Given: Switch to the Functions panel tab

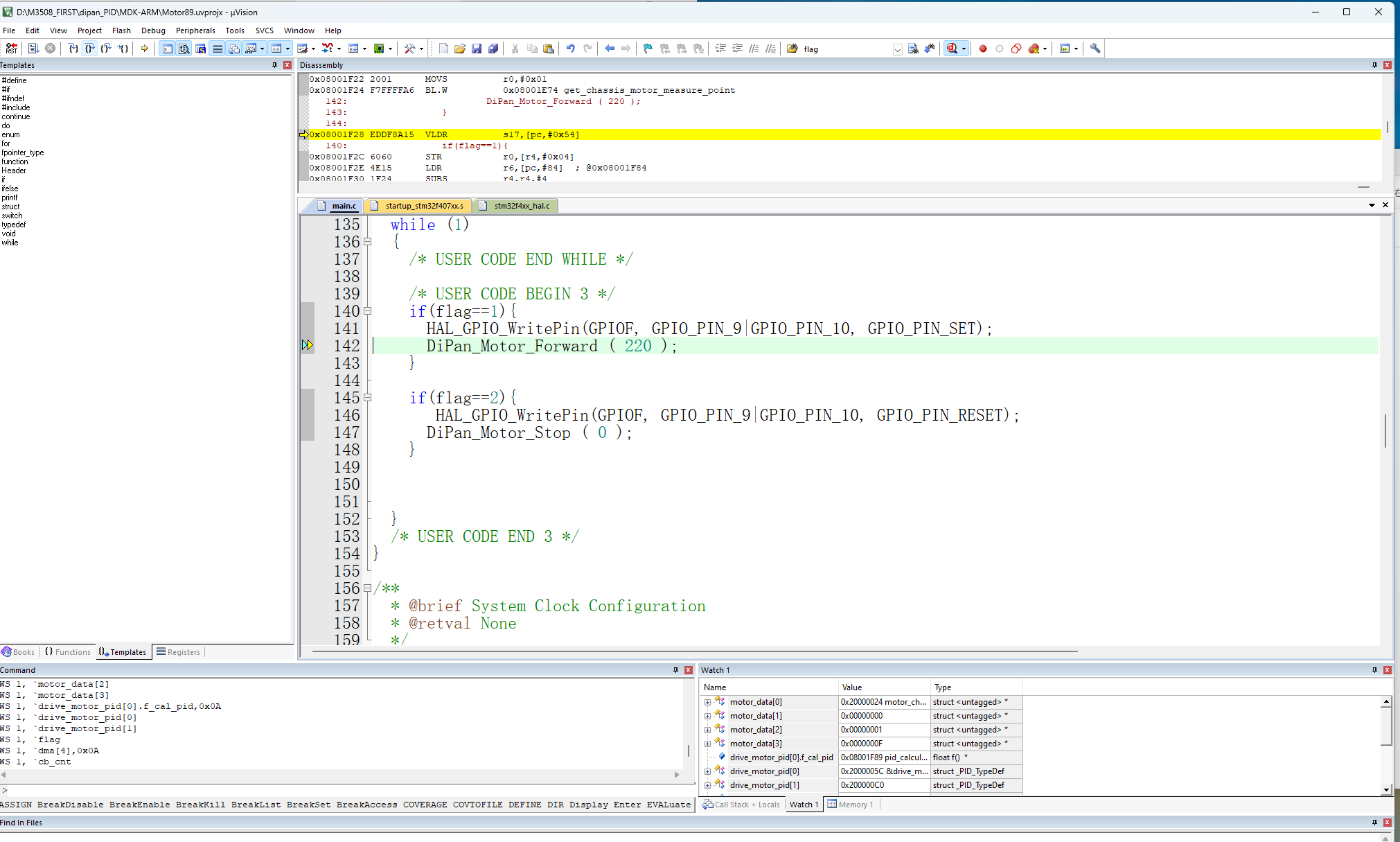Looking at the screenshot, I should tap(68, 652).
